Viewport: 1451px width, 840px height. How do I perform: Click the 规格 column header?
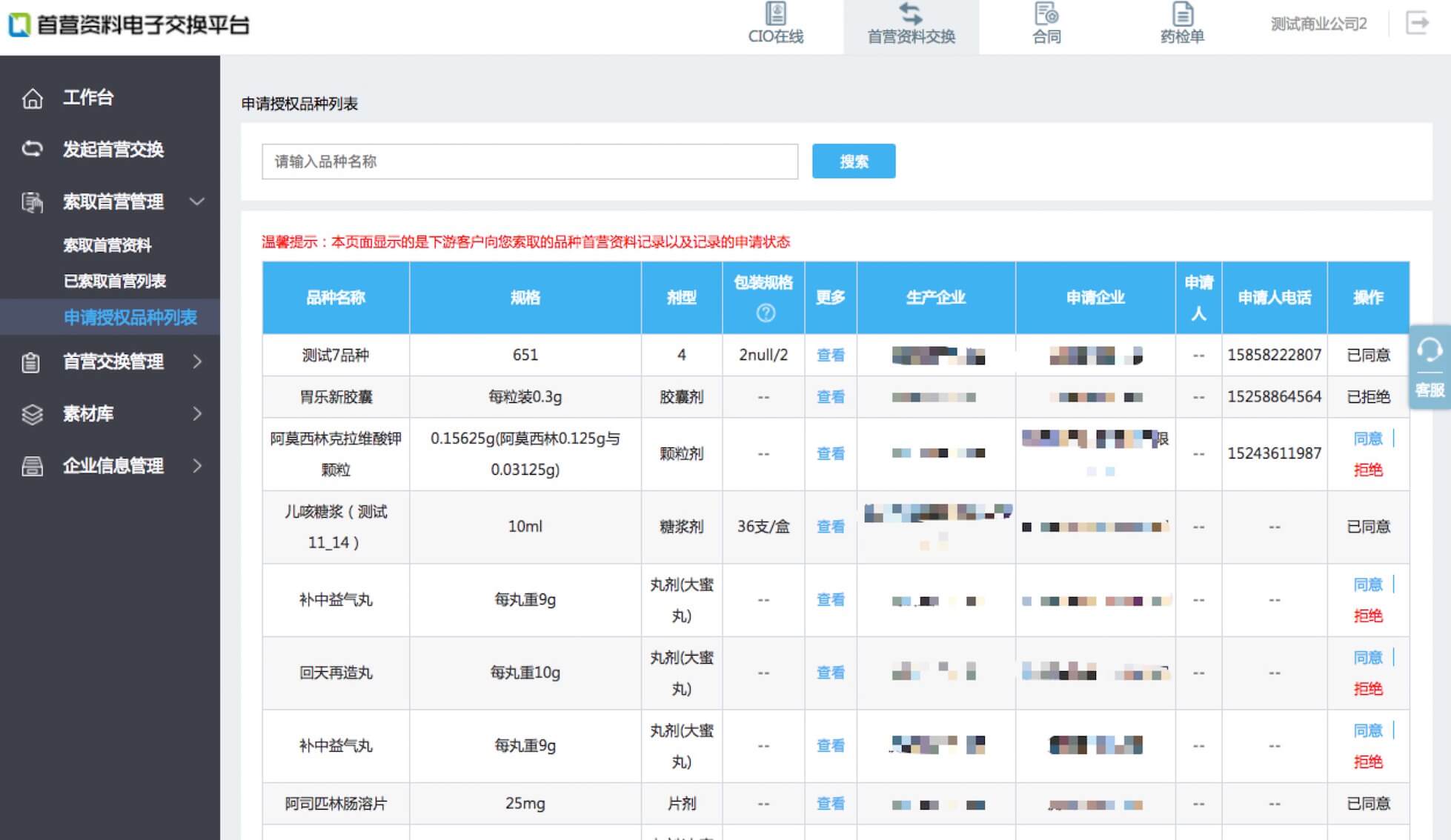(525, 298)
